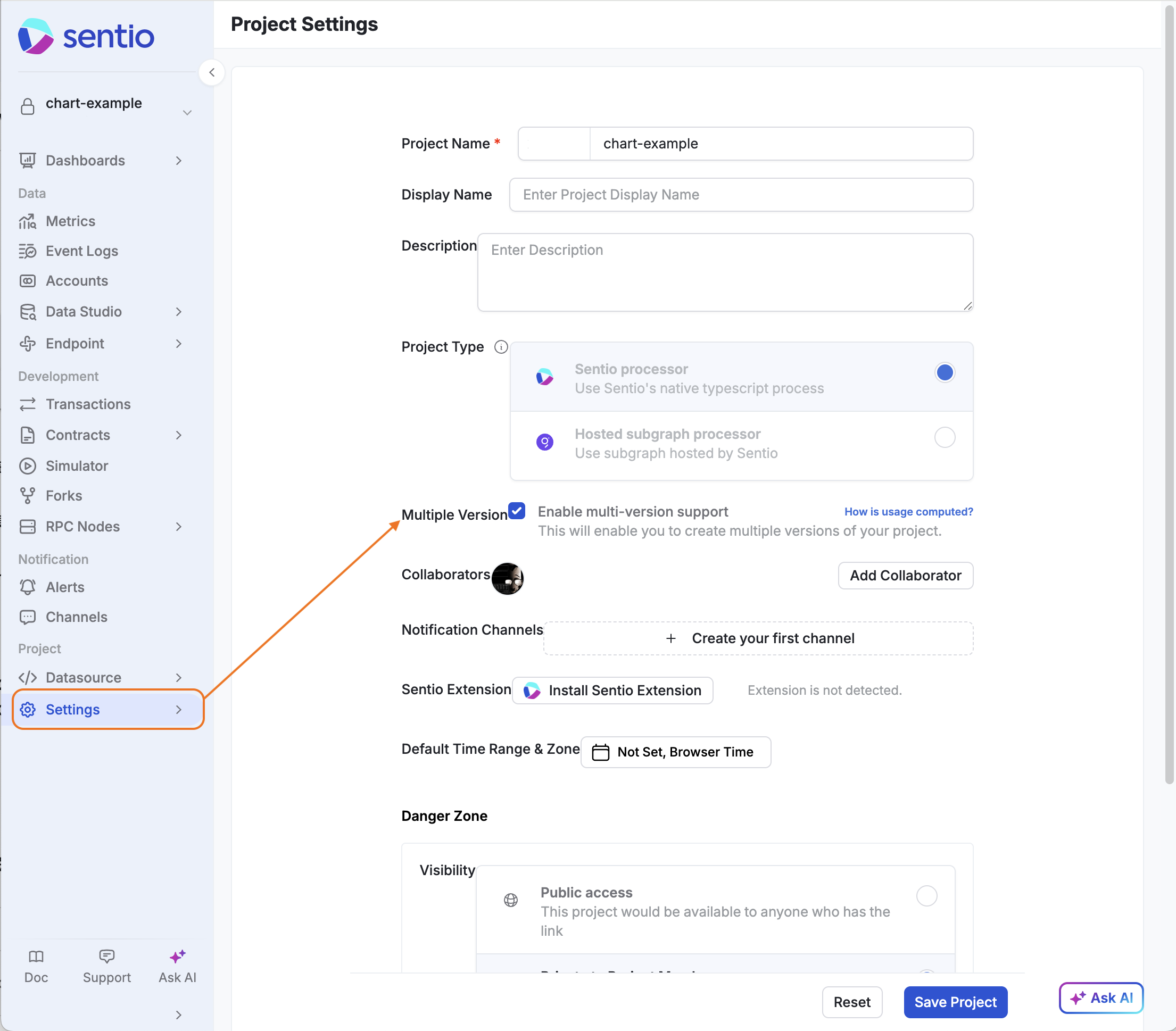Open the Alerts bell icon

pos(27,587)
